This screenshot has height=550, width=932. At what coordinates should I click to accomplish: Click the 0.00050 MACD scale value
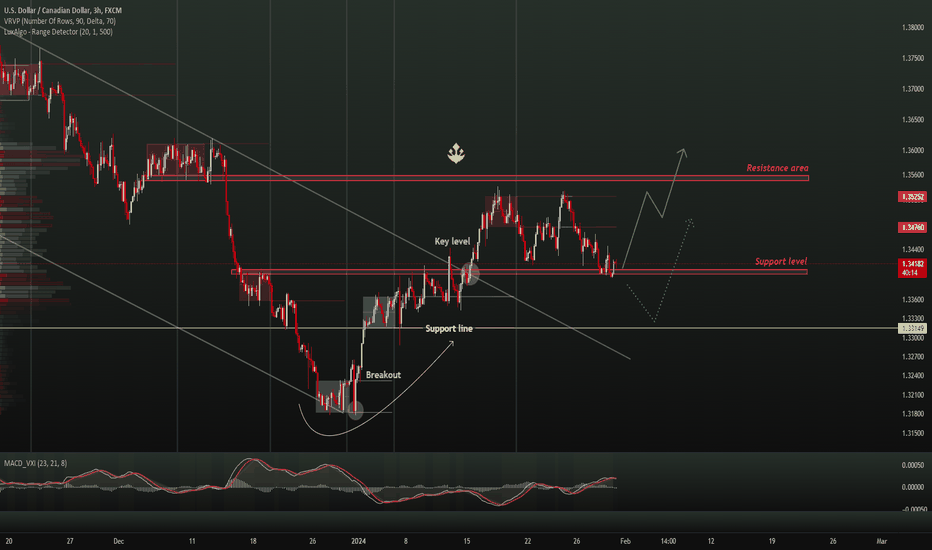[913, 466]
